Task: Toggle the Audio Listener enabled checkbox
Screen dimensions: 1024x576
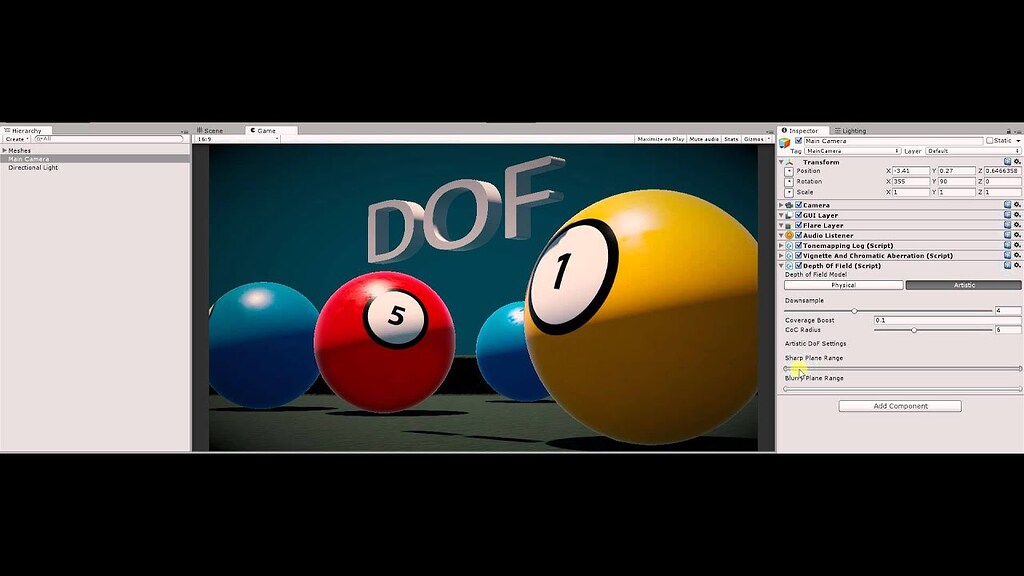Action: pyautogui.click(x=798, y=236)
